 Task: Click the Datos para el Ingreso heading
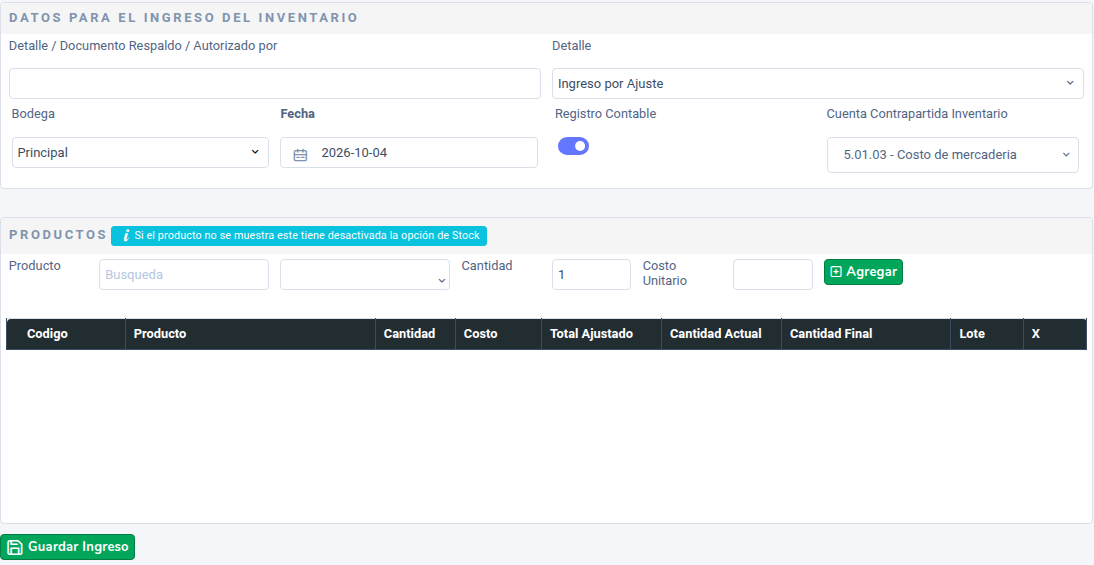coord(183,18)
